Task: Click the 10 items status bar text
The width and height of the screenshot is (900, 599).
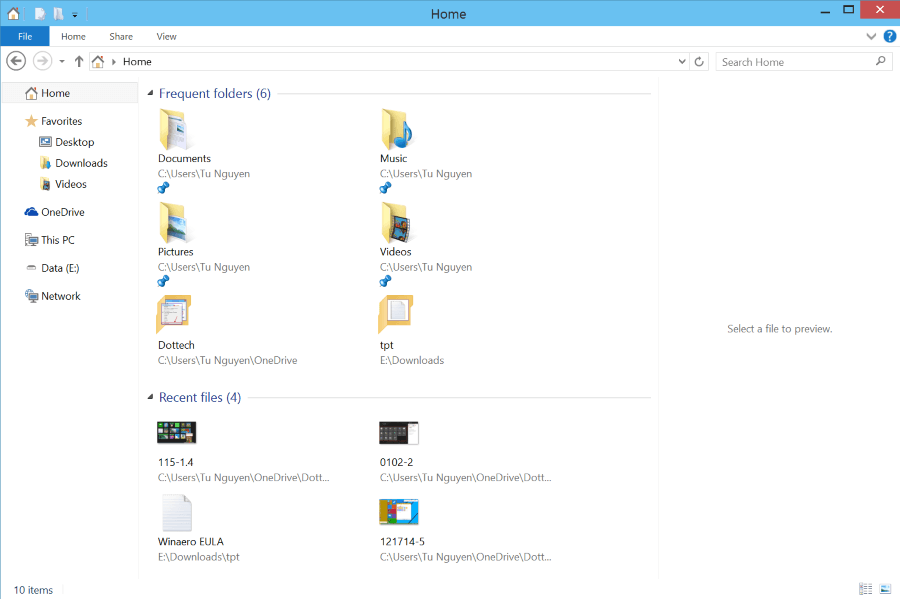Action: point(33,590)
